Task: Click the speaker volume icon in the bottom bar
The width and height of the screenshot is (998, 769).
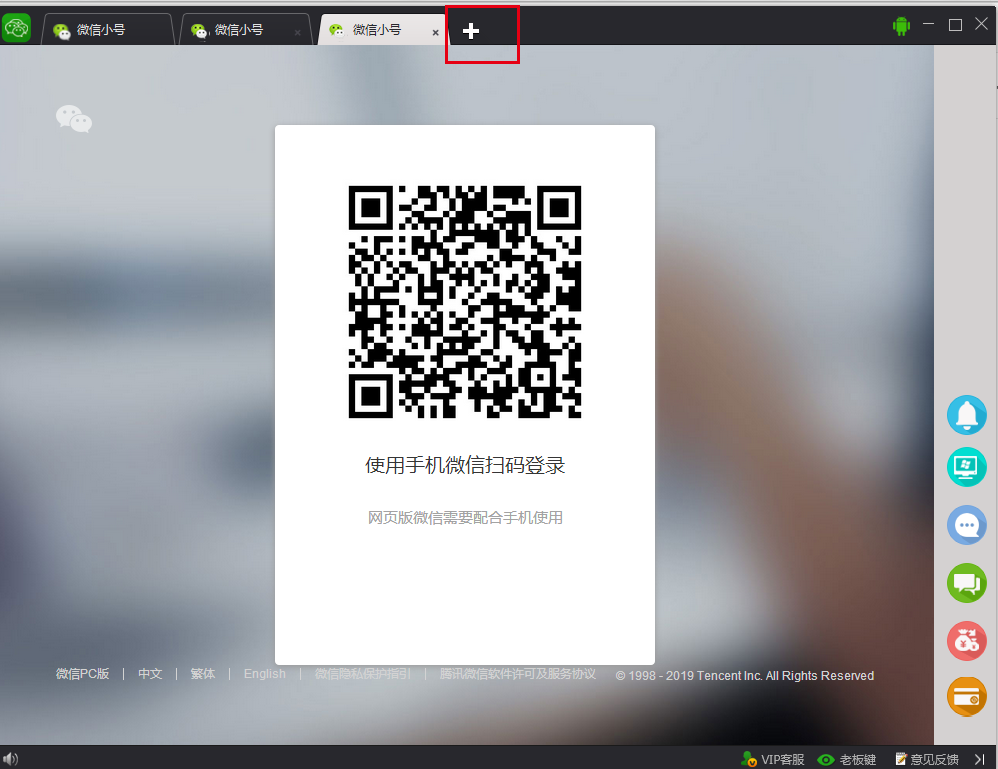Action: pos(11,758)
